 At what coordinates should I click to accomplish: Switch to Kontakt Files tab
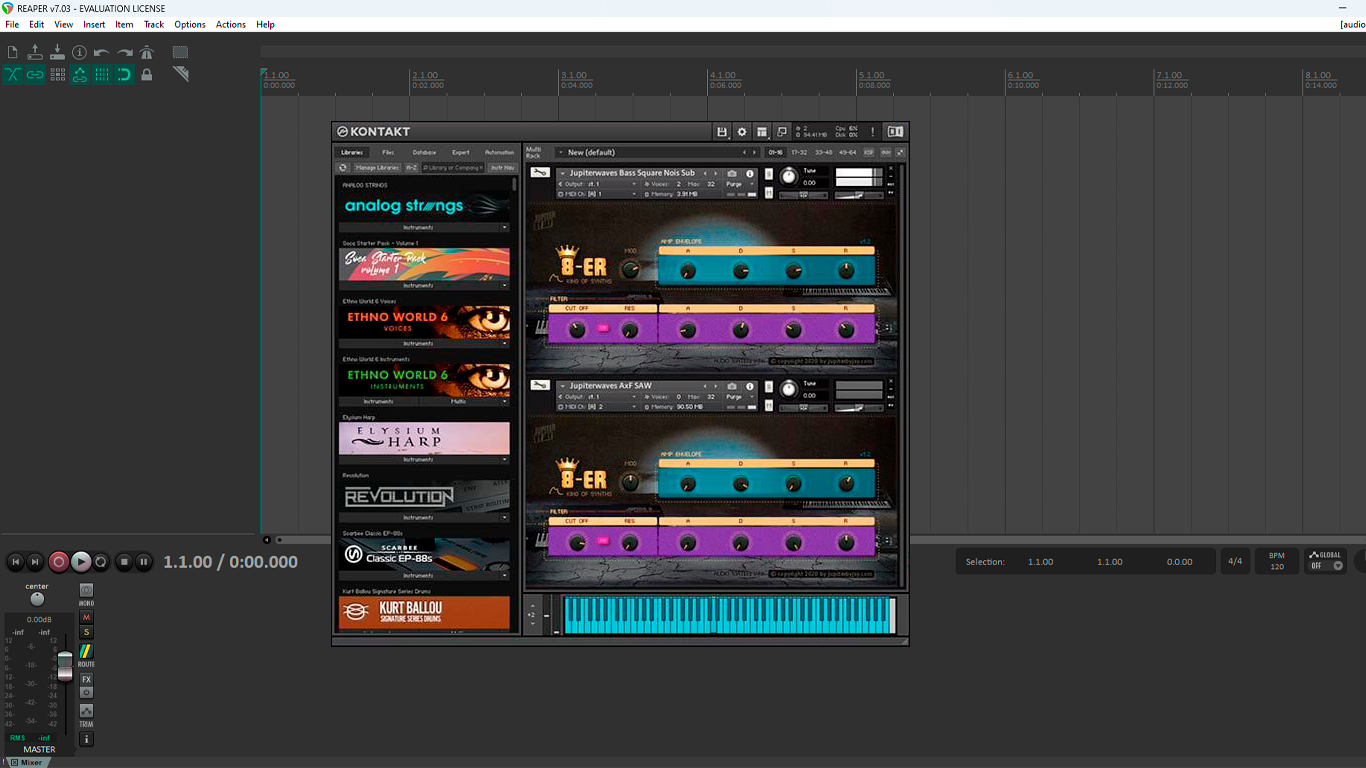[388, 153]
